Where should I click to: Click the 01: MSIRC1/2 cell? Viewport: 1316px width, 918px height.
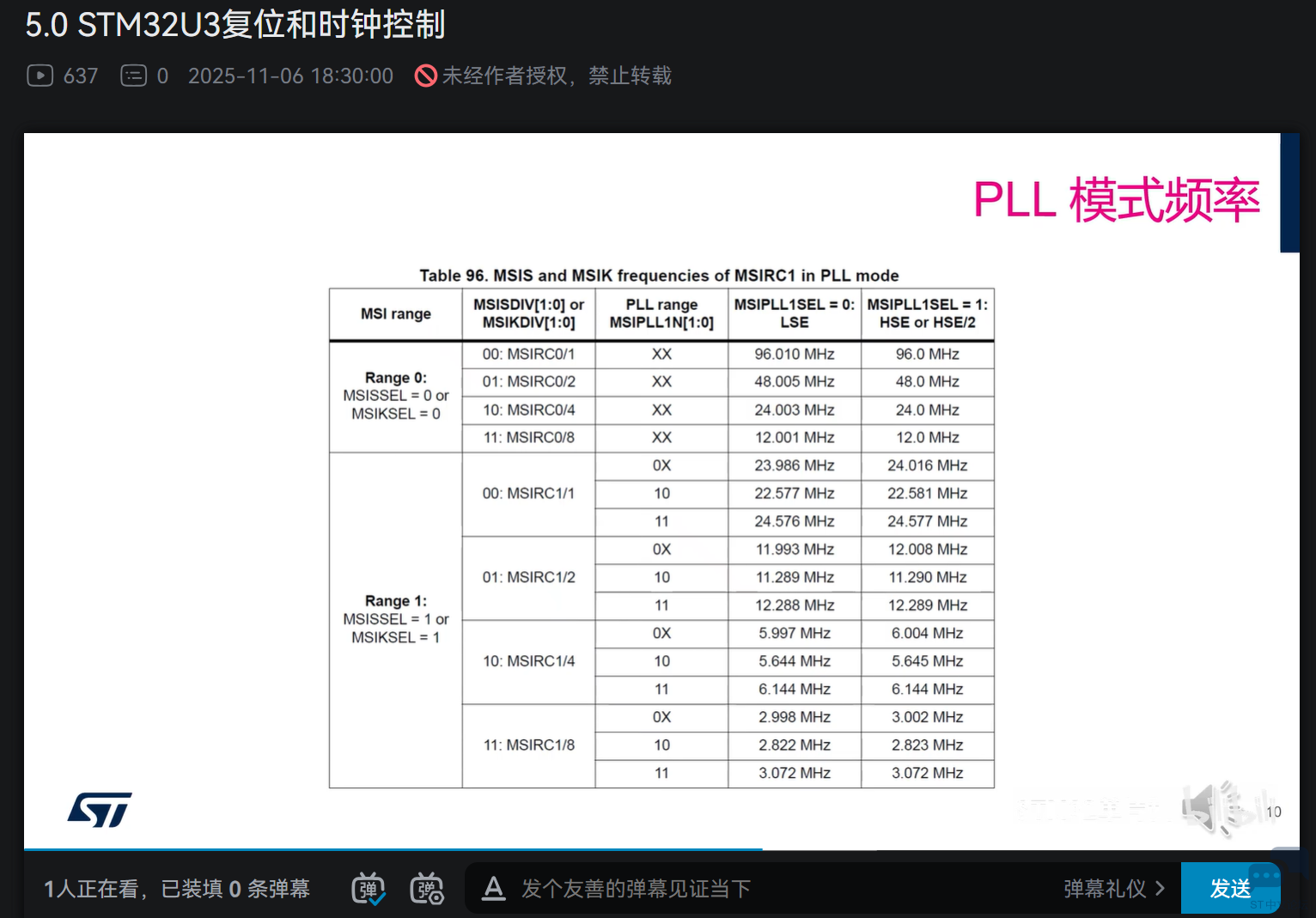(x=529, y=578)
